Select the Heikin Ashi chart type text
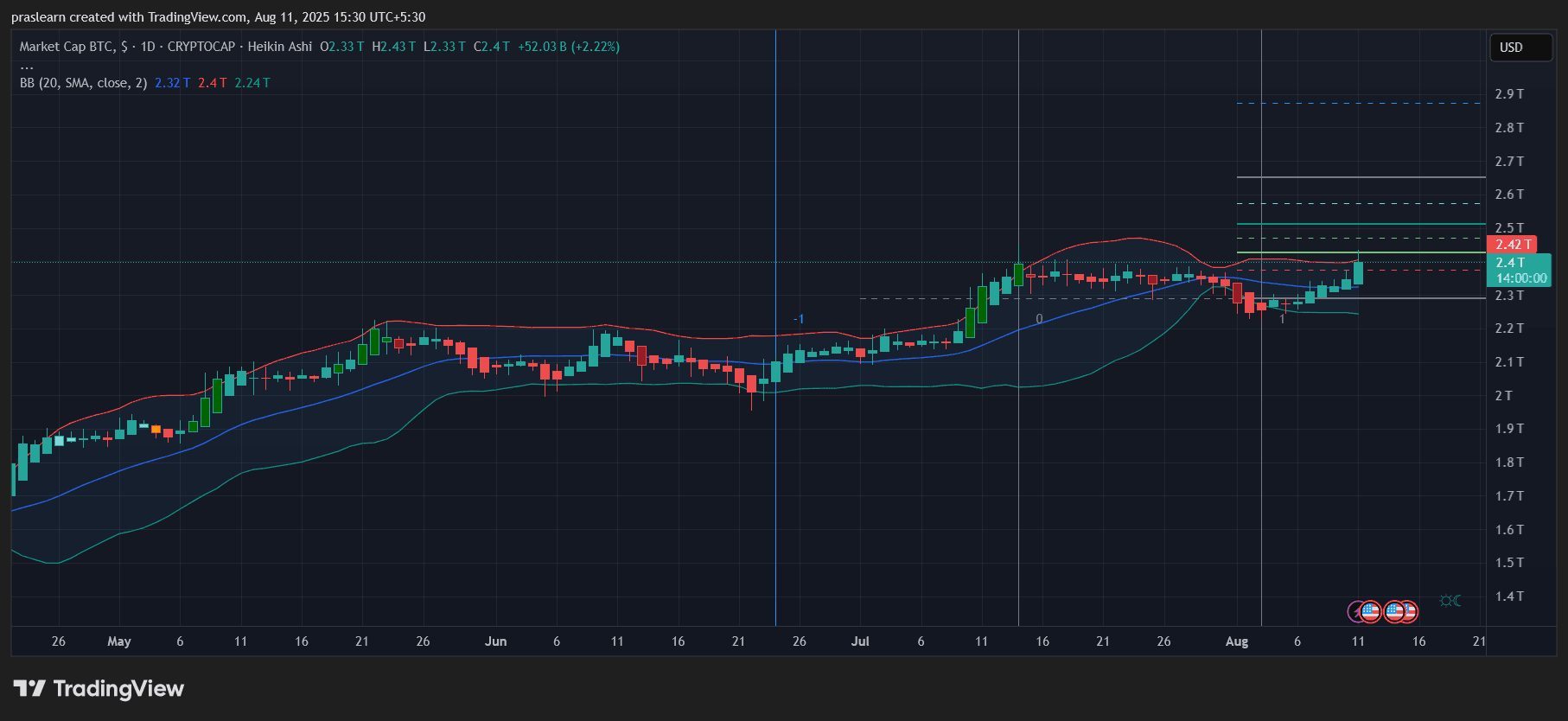Image resolution: width=1568 pixels, height=721 pixels. click(x=279, y=47)
